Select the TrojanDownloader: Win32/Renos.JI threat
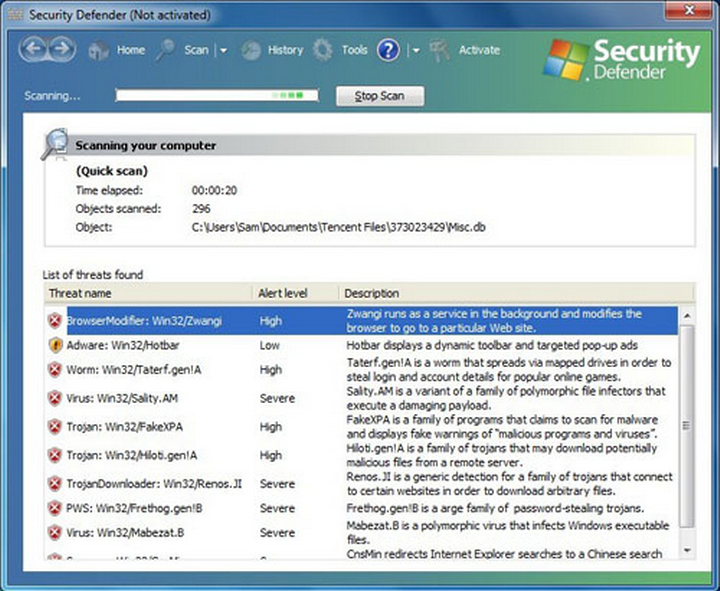Image resolution: width=720 pixels, height=591 pixels. (x=154, y=484)
